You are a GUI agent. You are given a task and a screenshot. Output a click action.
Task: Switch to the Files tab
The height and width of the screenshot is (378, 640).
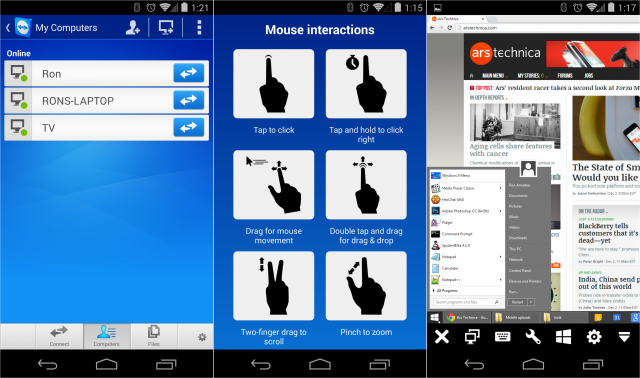[154, 336]
